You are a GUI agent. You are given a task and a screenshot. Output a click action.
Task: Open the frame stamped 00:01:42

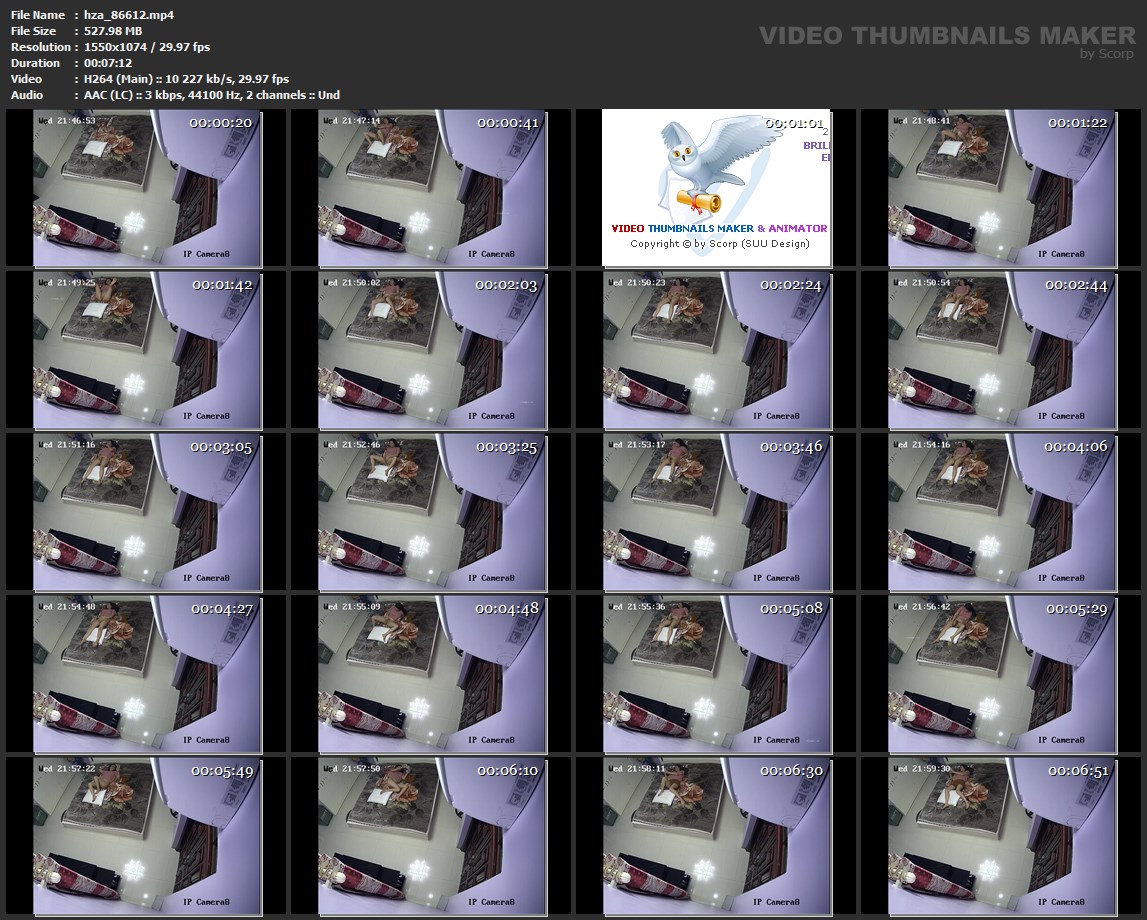point(147,350)
